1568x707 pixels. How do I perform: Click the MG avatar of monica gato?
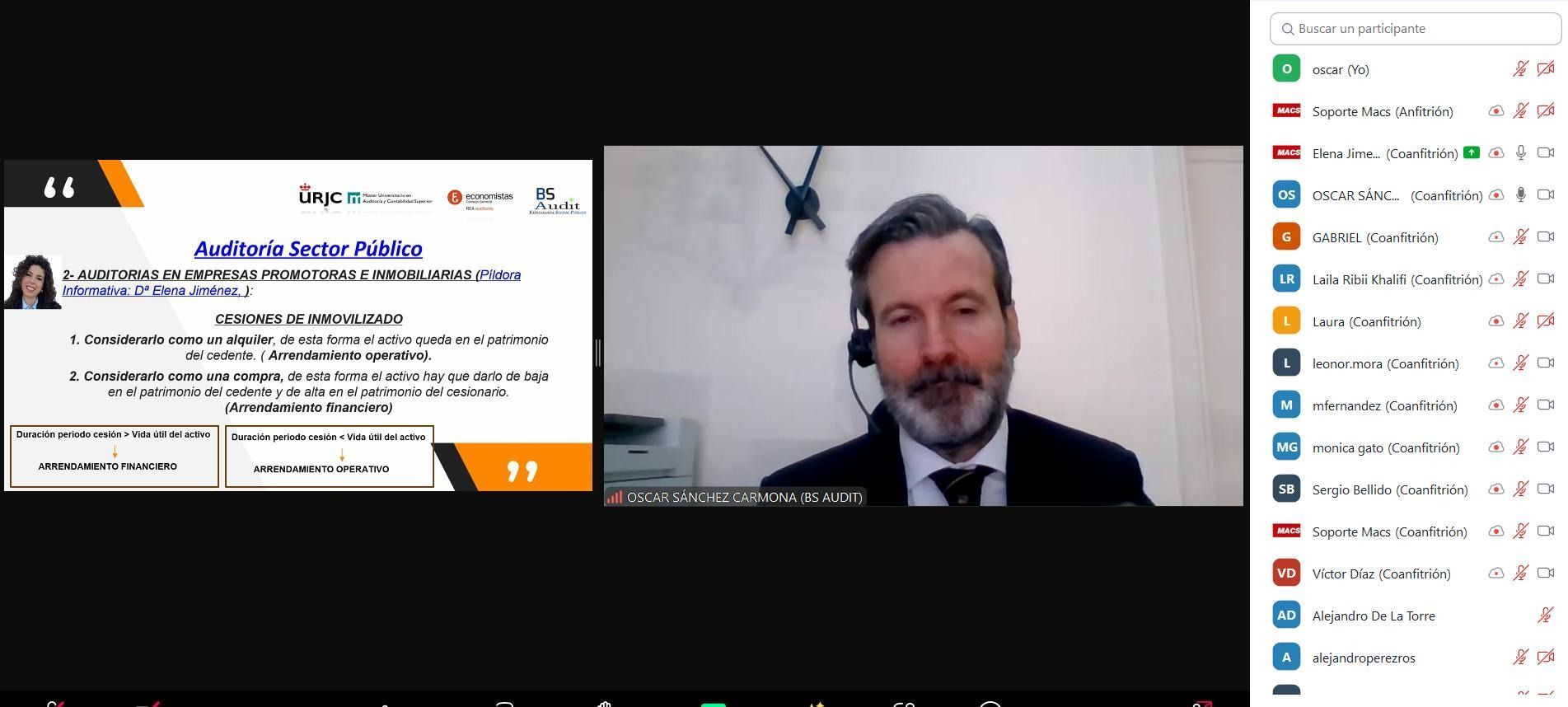tap(1286, 447)
